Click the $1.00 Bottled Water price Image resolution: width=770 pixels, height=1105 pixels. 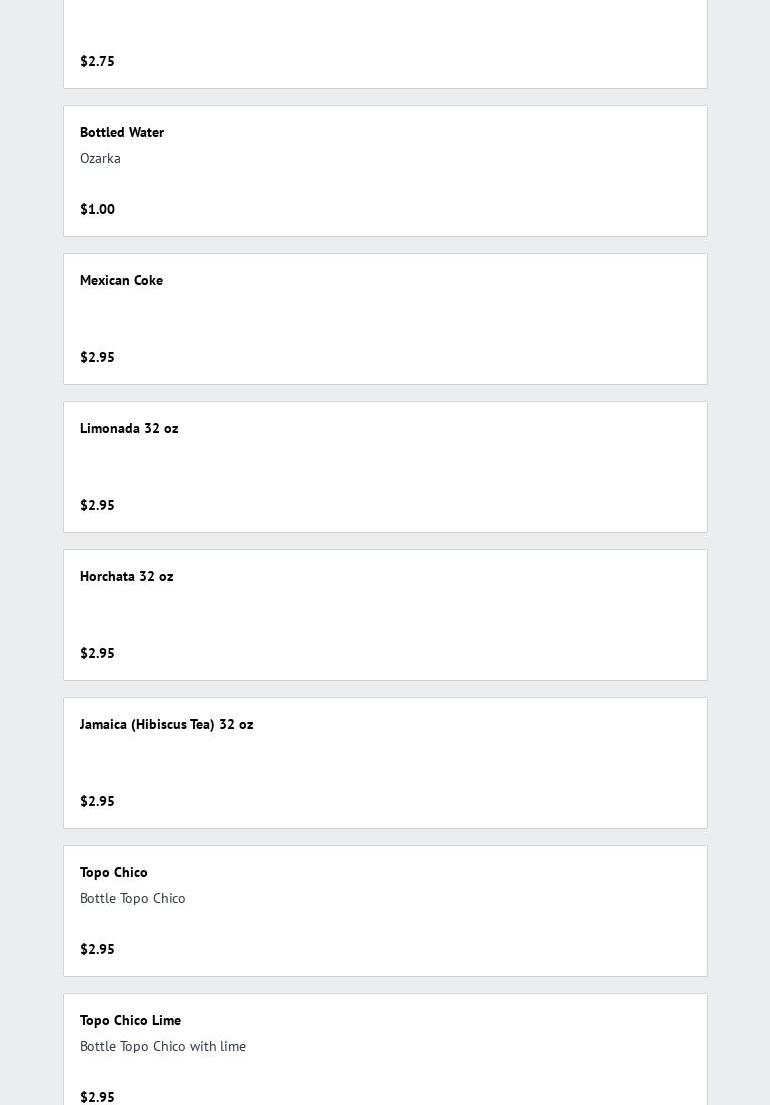click(97, 209)
